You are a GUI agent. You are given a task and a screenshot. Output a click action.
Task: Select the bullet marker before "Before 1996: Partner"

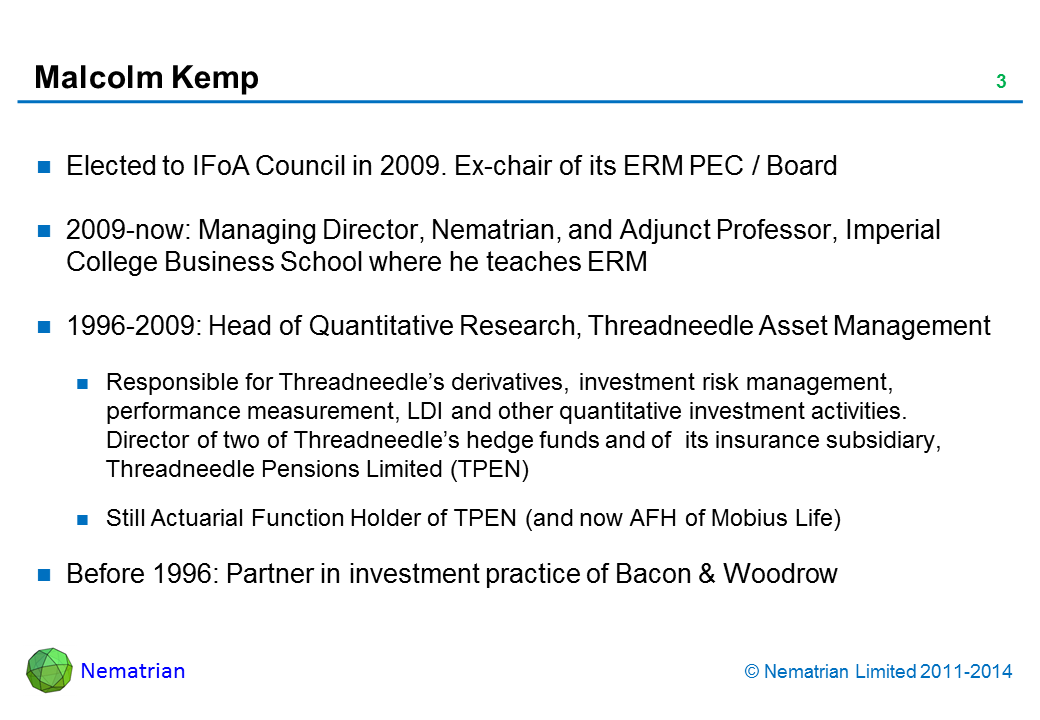coord(45,575)
